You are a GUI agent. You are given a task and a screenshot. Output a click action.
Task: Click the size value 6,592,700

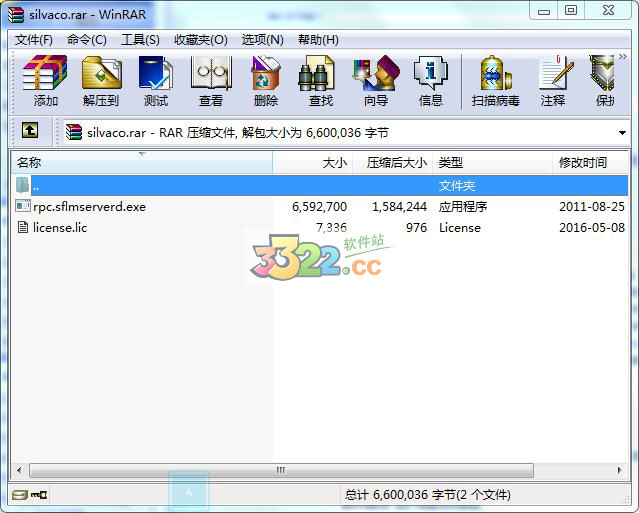pyautogui.click(x=320, y=207)
